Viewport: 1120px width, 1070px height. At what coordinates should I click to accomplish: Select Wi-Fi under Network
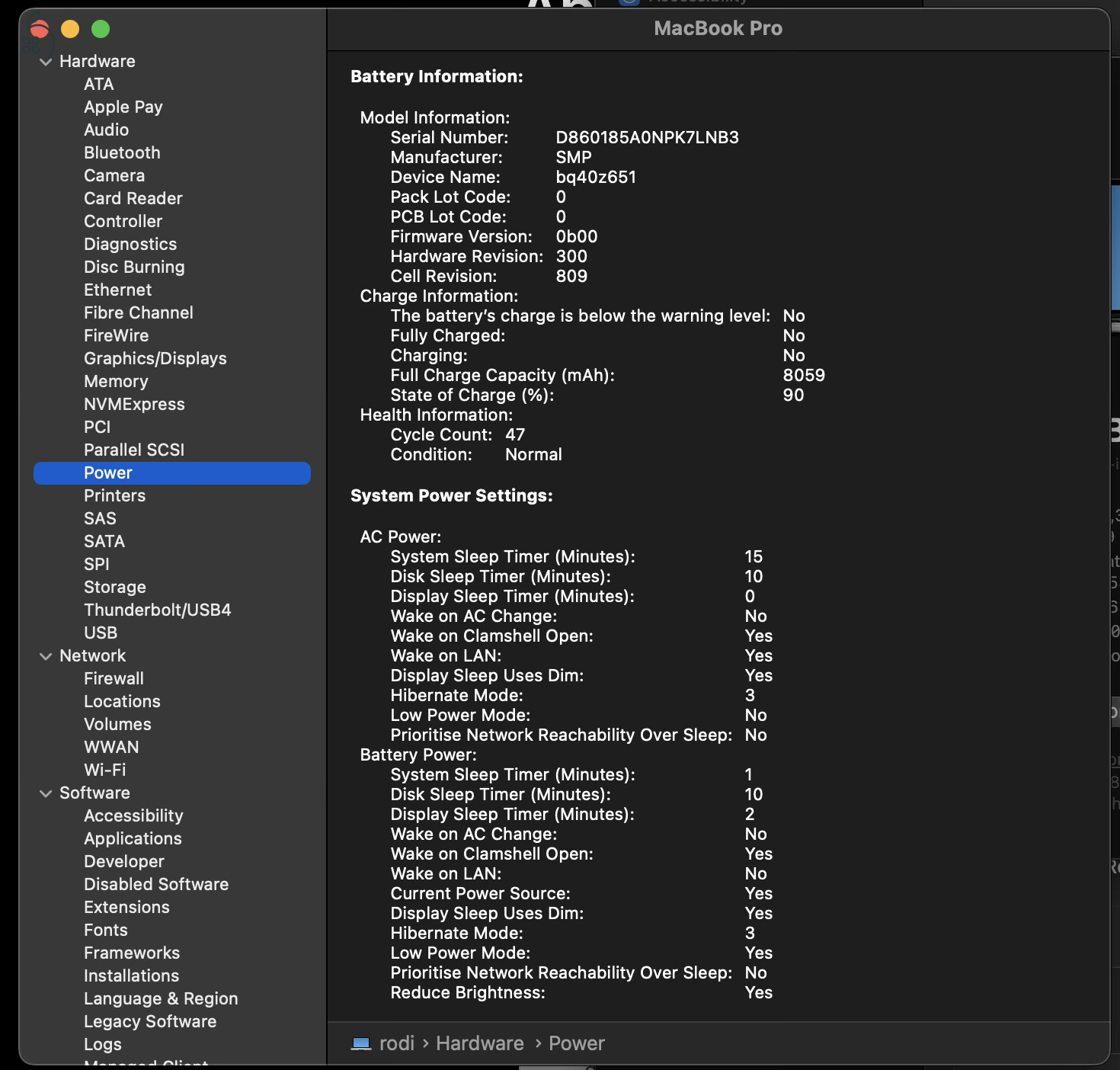(x=105, y=770)
